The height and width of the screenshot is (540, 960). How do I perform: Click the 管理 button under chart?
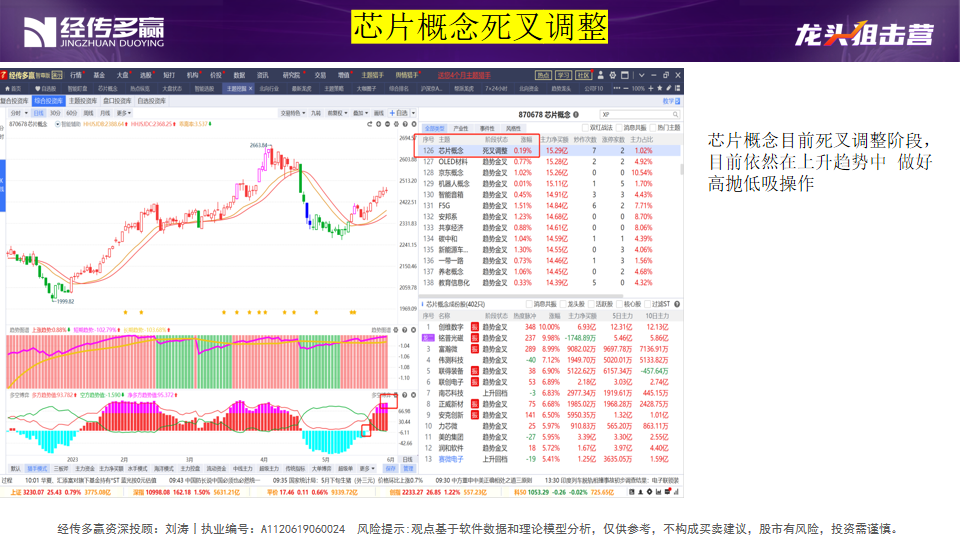pos(408,469)
